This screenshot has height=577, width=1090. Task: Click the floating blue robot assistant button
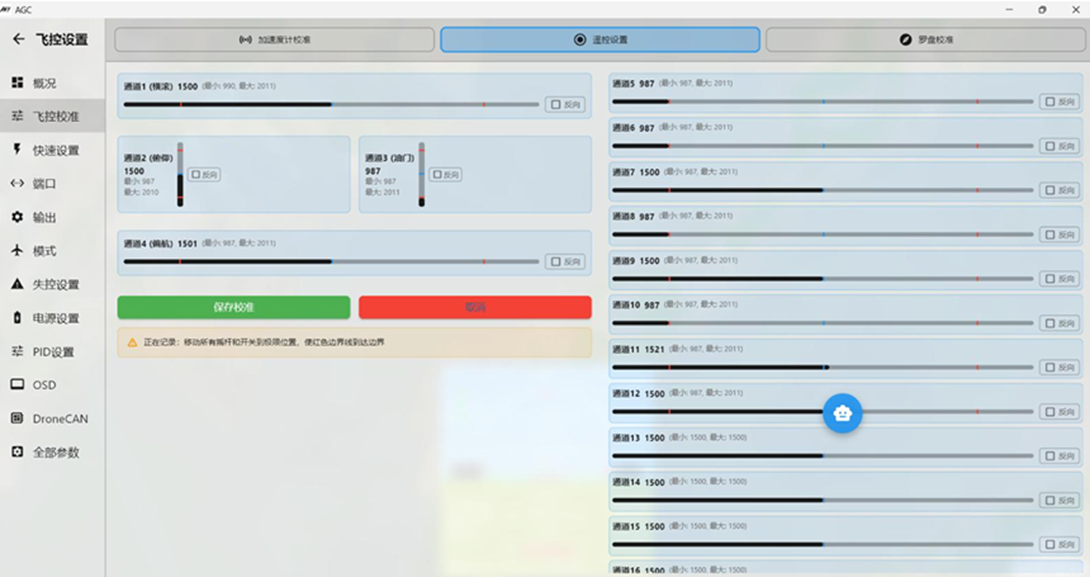tap(842, 413)
